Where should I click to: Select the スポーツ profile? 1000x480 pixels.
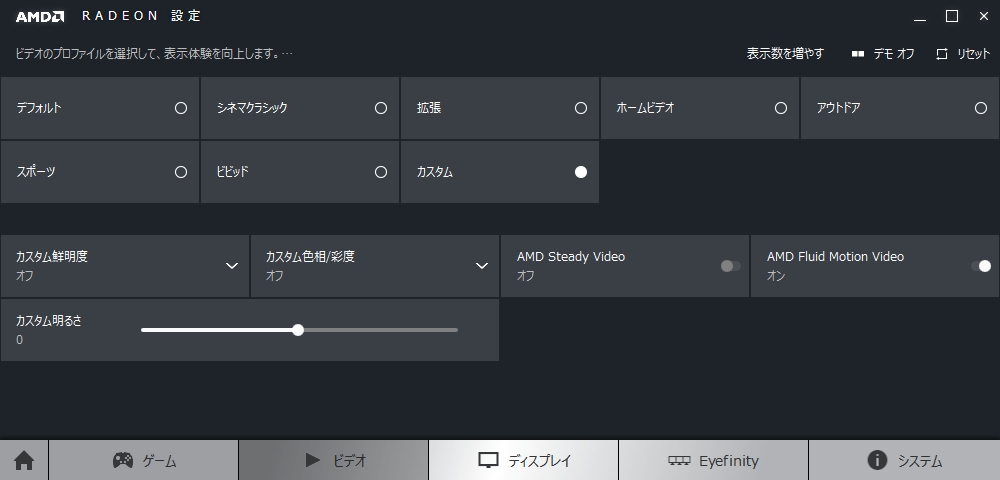click(x=99, y=172)
